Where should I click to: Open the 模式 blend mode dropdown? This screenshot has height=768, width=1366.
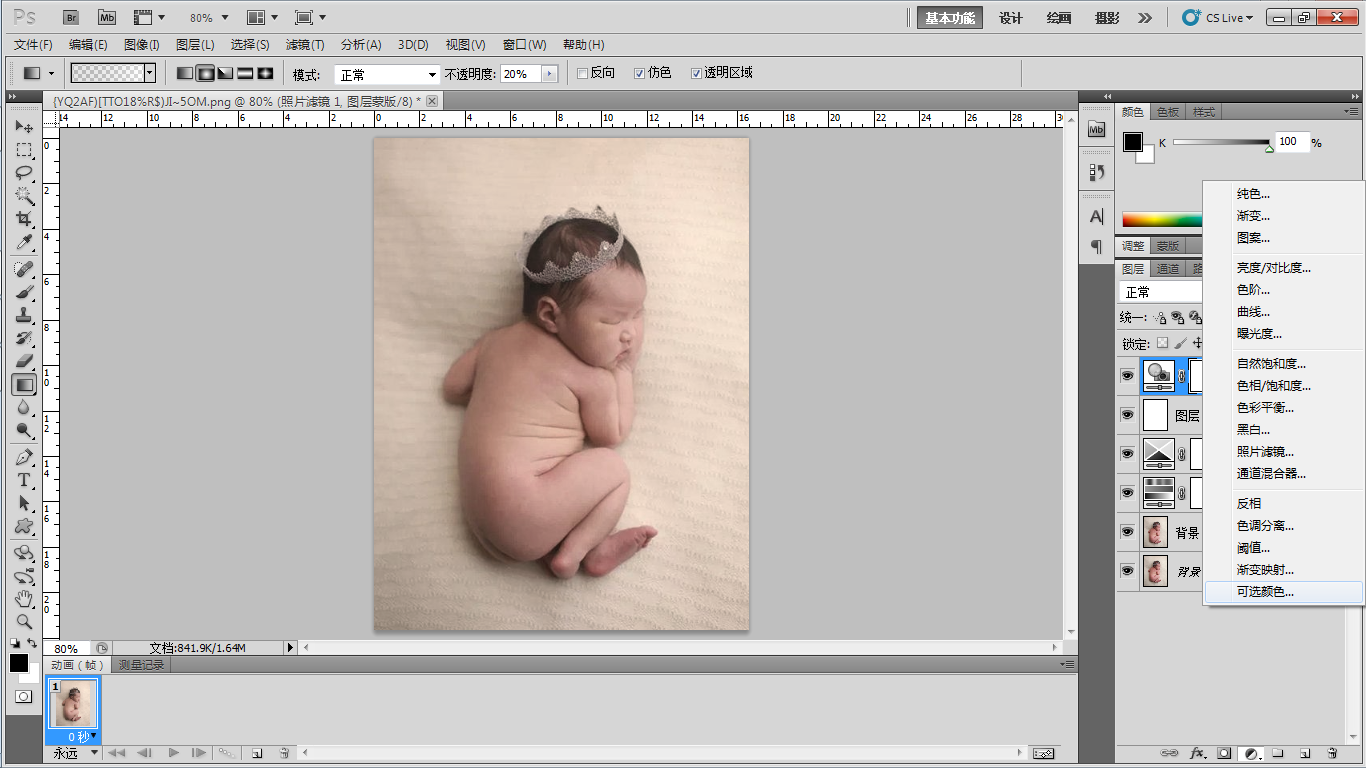pos(386,75)
